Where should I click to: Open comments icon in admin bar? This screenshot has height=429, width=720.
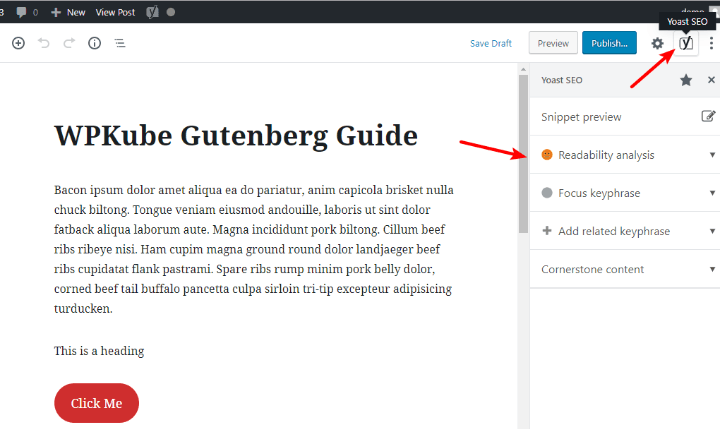(x=21, y=12)
